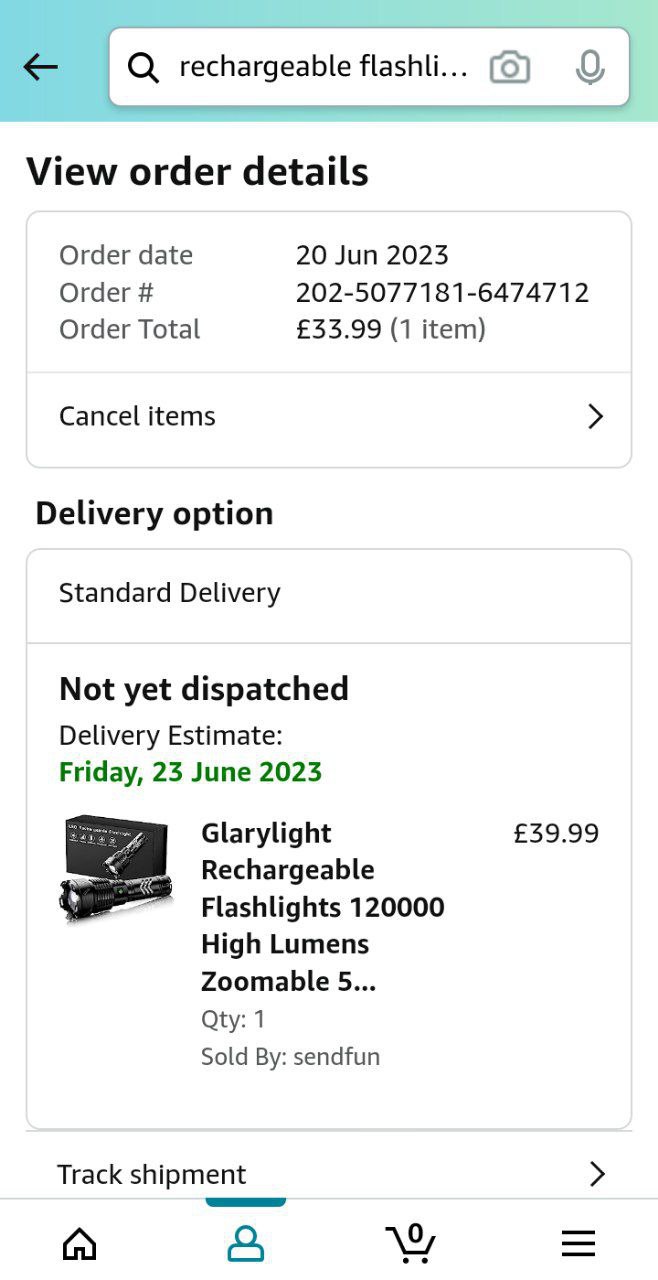
Task: Select the Cancel items option
Action: point(138,416)
